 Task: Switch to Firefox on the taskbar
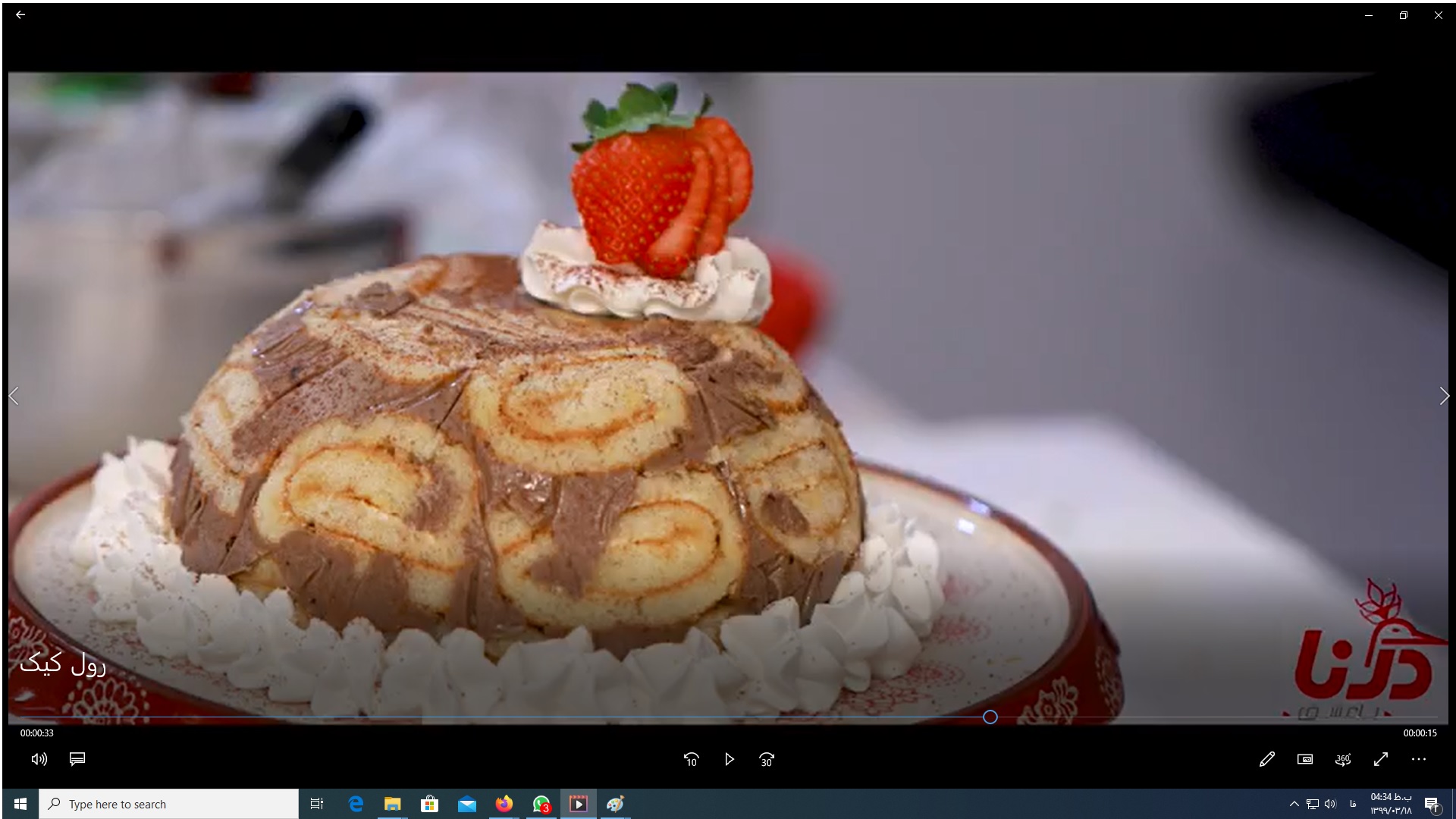504,804
